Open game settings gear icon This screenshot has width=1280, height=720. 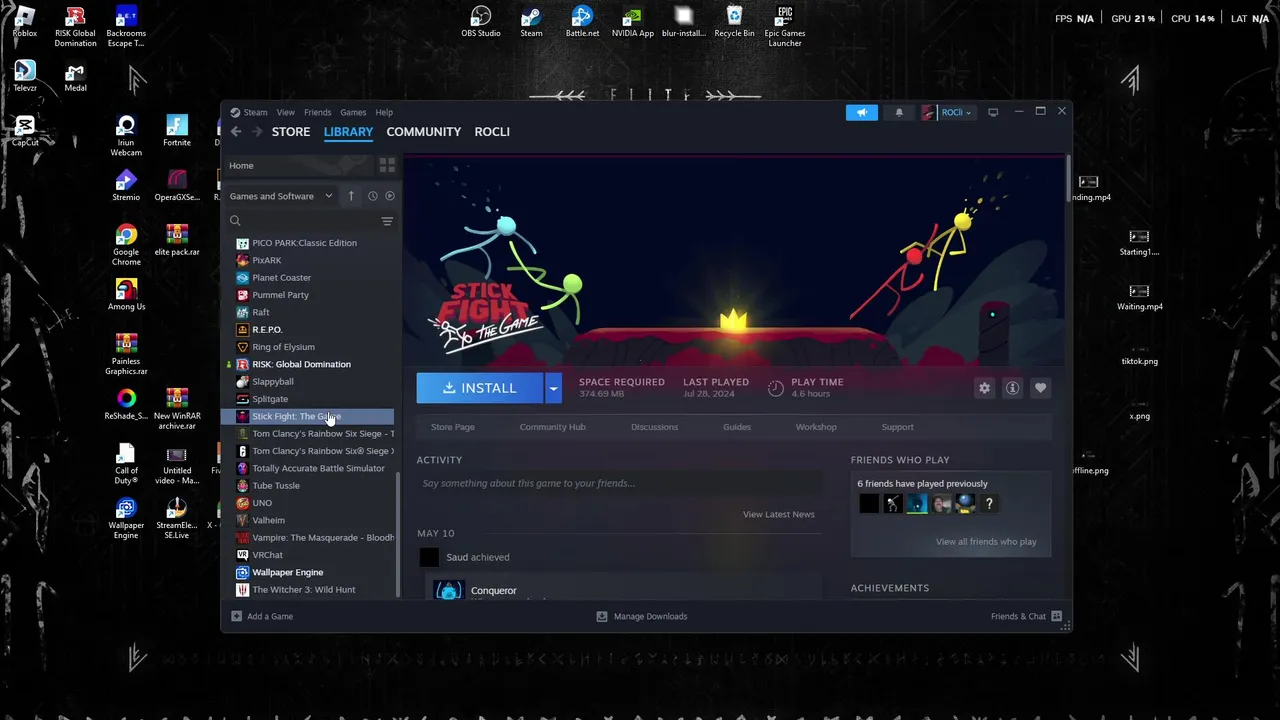pos(984,388)
